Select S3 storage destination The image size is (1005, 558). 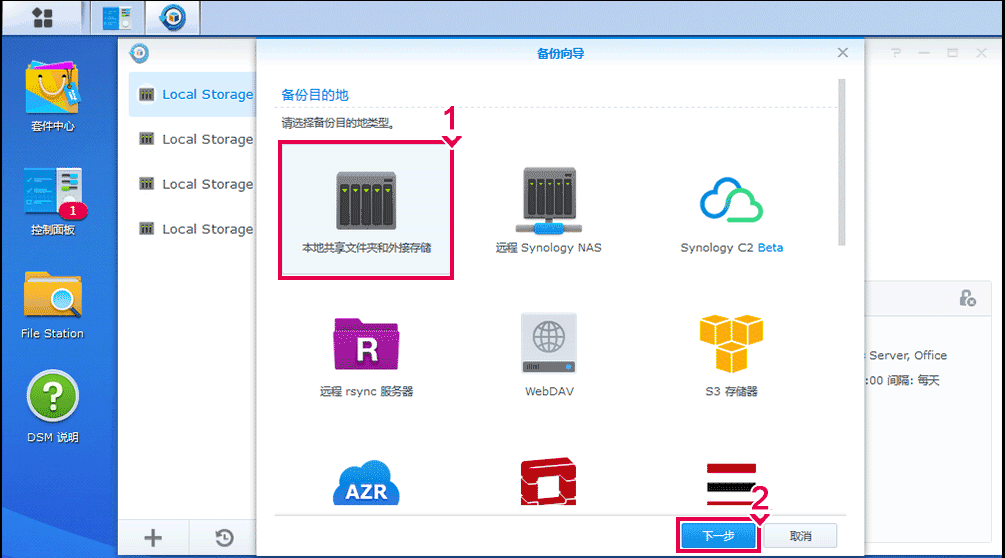tap(731, 355)
